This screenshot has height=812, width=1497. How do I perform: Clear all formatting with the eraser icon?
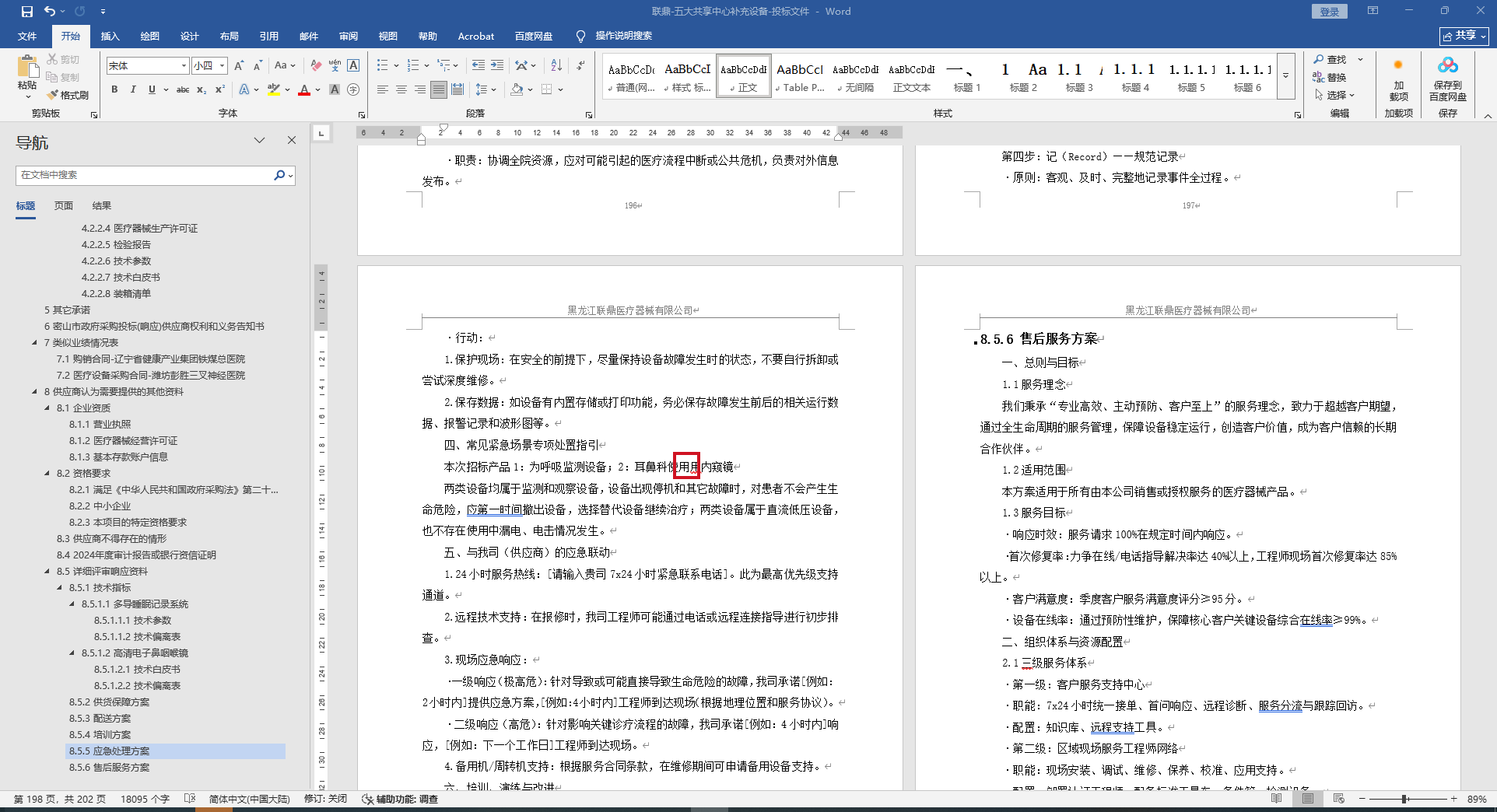315,65
